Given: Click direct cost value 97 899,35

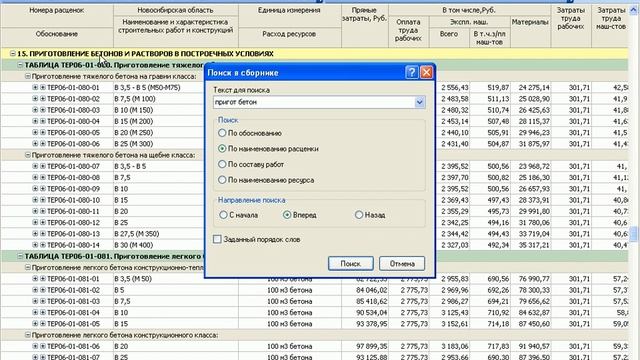Looking at the screenshot, I should [371, 346].
